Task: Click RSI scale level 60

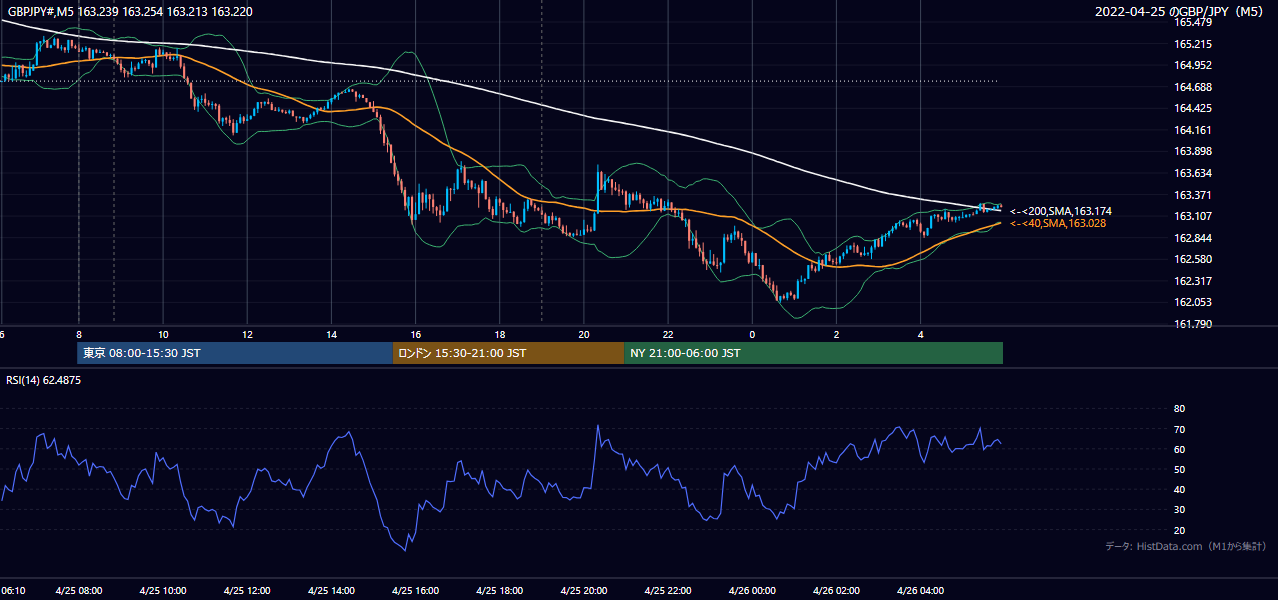Action: (x=1179, y=449)
